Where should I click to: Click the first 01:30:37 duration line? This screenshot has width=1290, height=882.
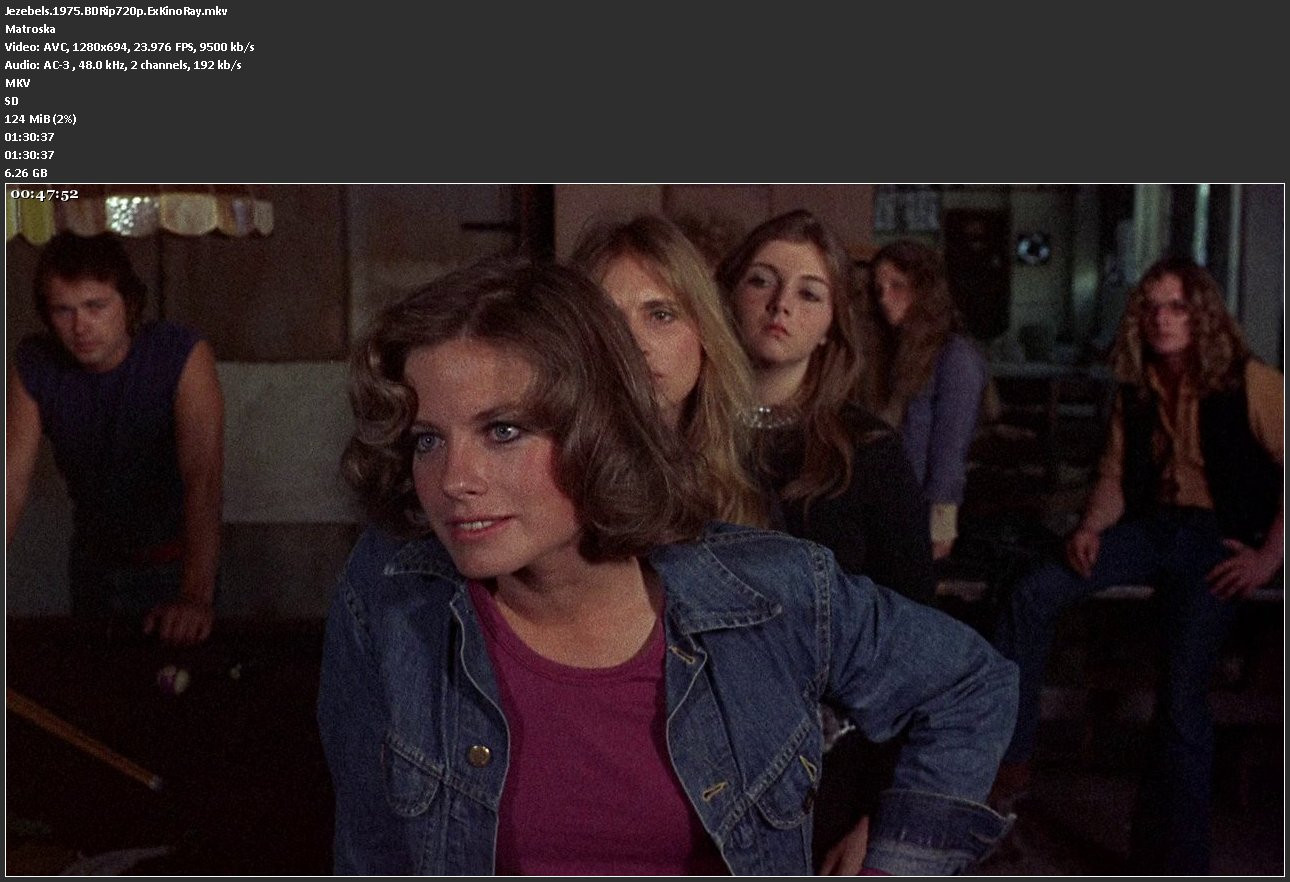tap(29, 137)
